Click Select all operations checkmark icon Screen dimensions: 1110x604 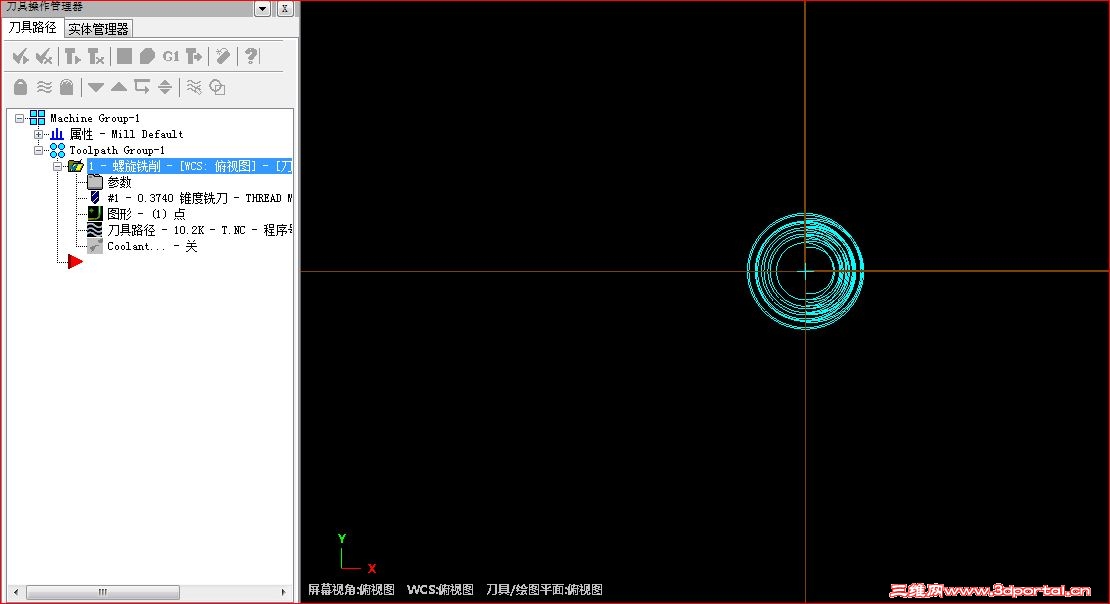point(21,56)
